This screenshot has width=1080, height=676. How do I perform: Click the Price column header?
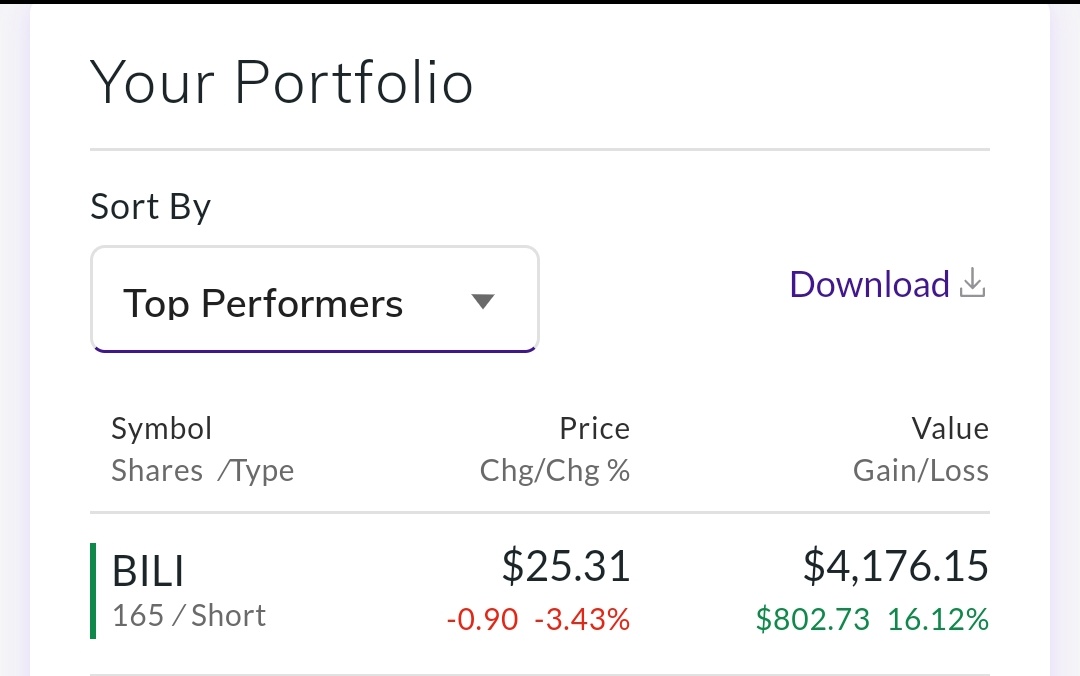[594, 429]
